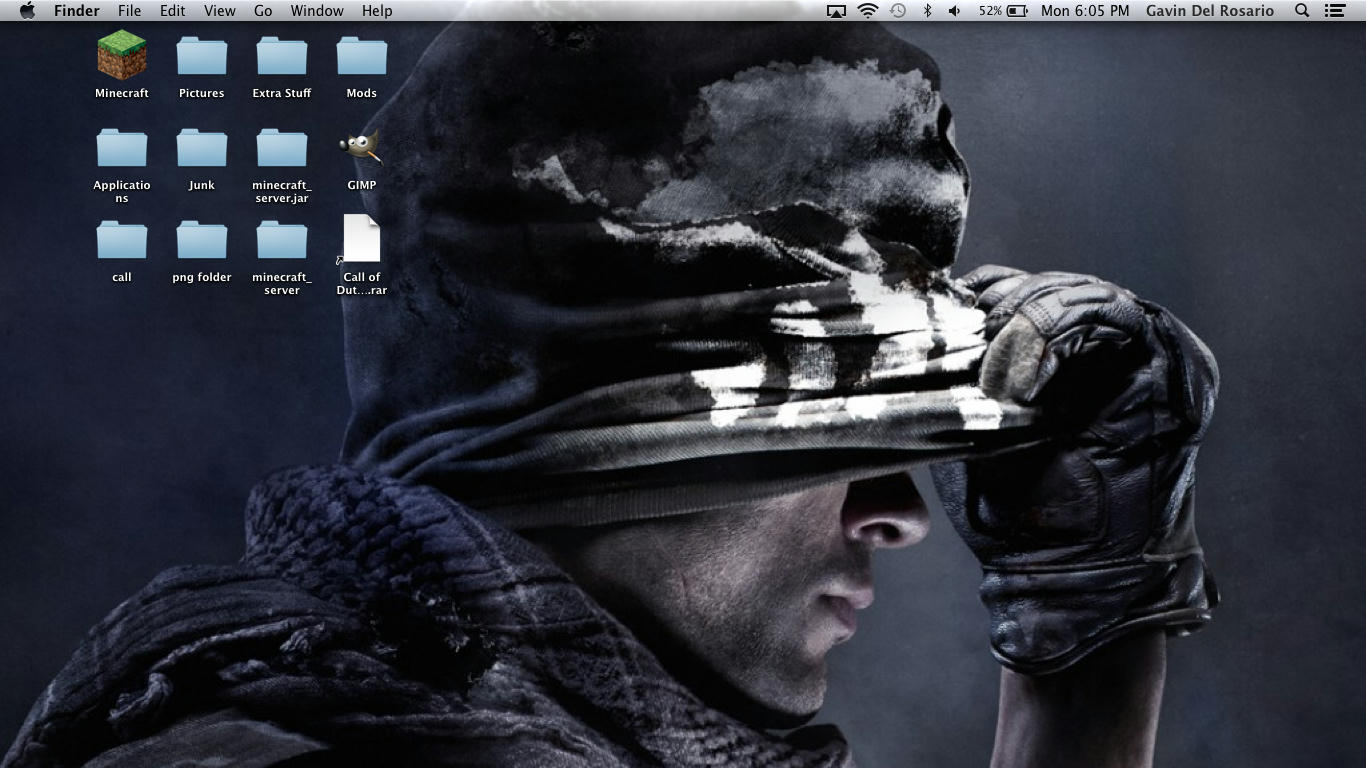
Task: Open the Help menu
Action: point(377,11)
